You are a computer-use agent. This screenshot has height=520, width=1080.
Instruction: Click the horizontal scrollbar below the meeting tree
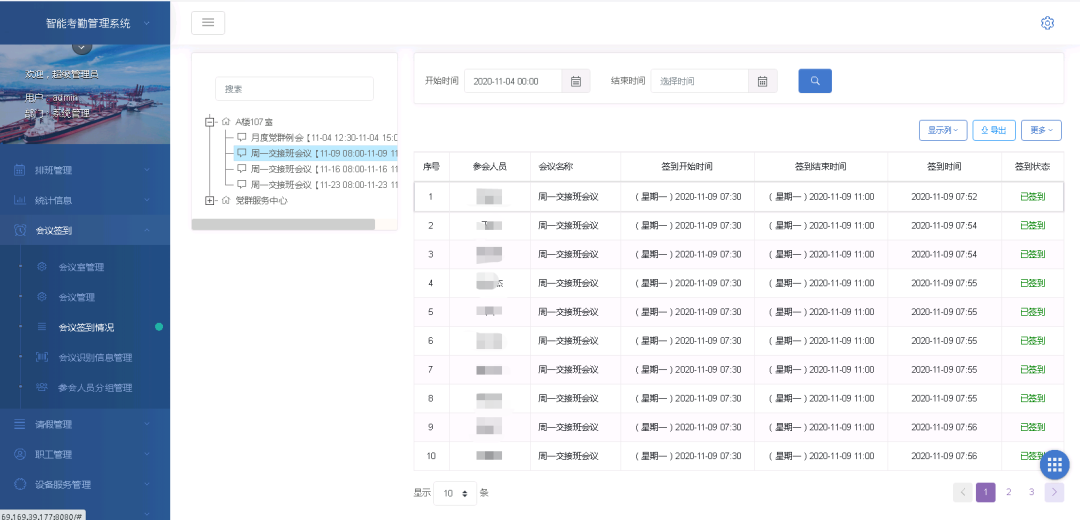click(x=283, y=224)
